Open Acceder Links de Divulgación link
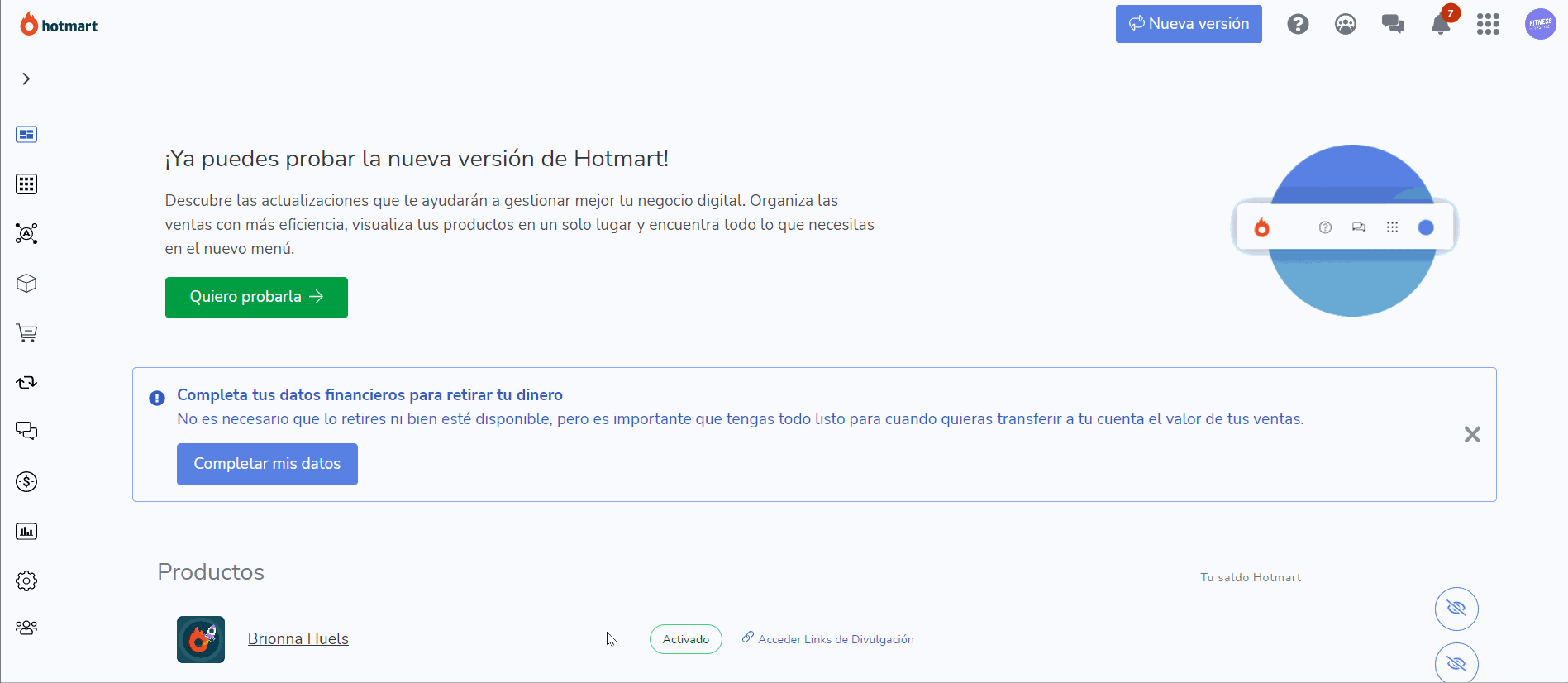This screenshot has width=1568, height=683. 828,639
